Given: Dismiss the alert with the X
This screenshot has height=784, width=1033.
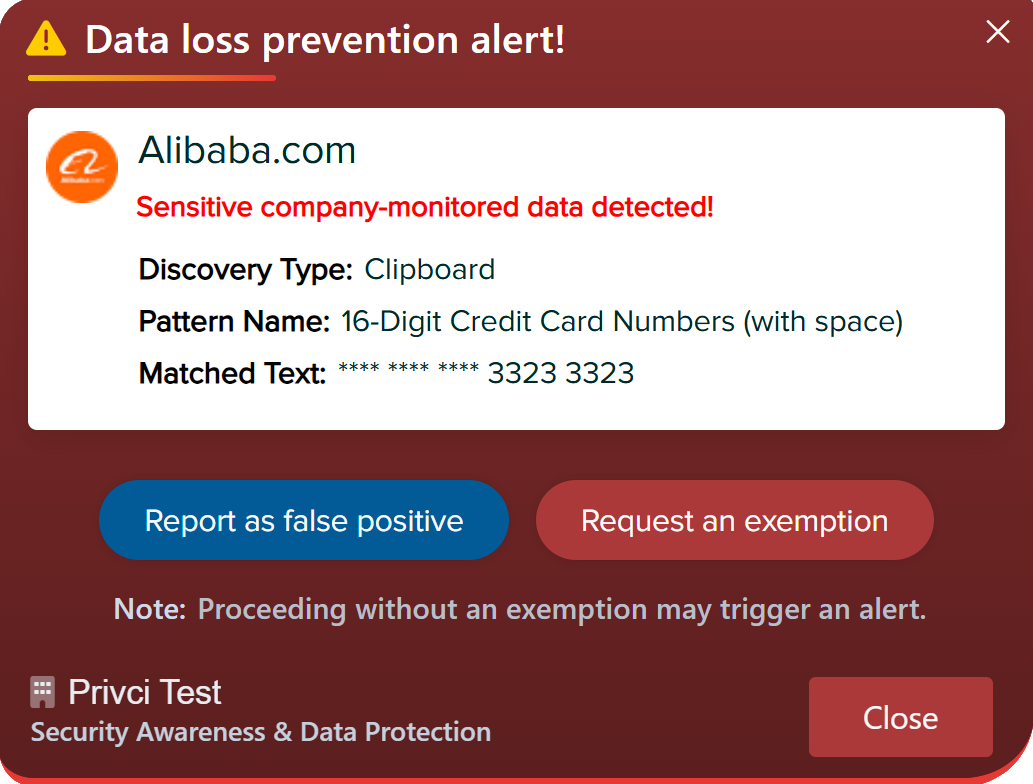Looking at the screenshot, I should coord(997,32).
